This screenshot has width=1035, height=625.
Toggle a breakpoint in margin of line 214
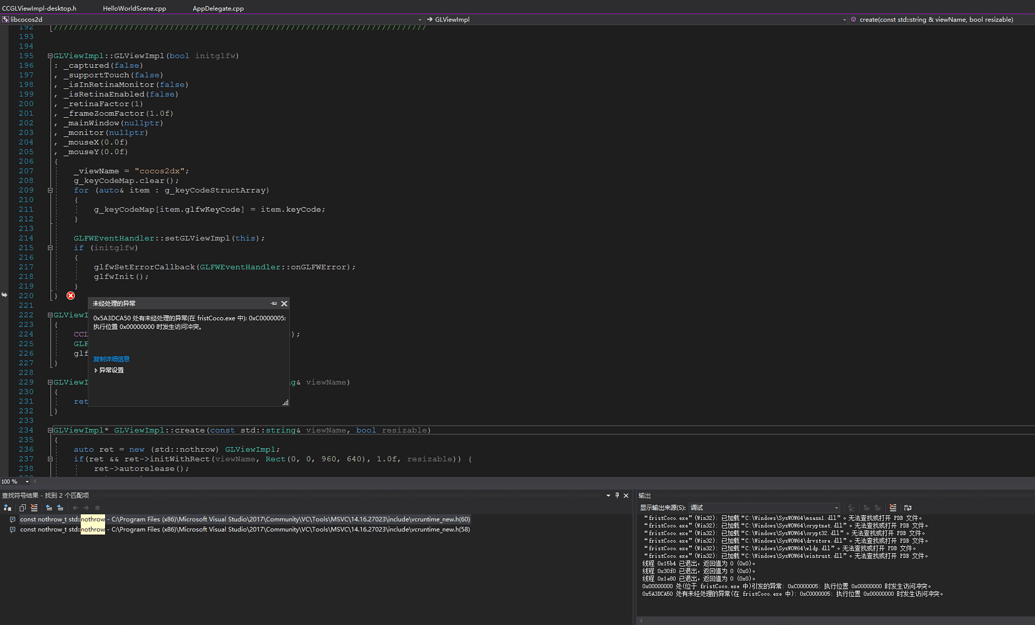point(5,238)
